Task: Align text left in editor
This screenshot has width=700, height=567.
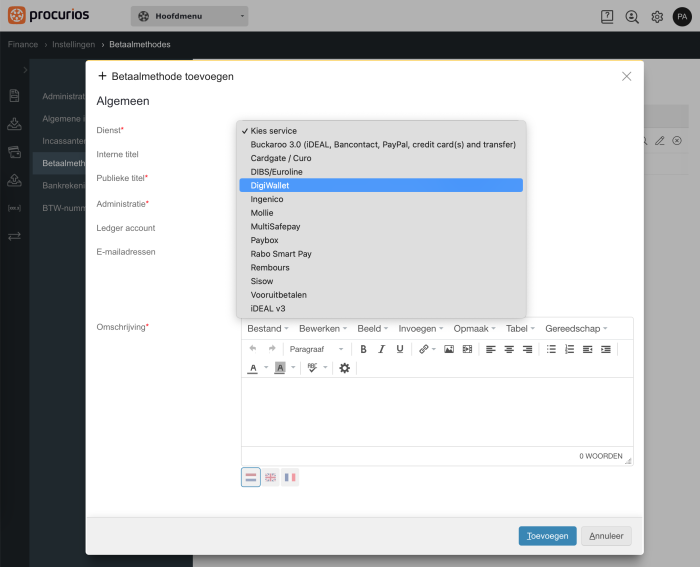Action: [491, 349]
